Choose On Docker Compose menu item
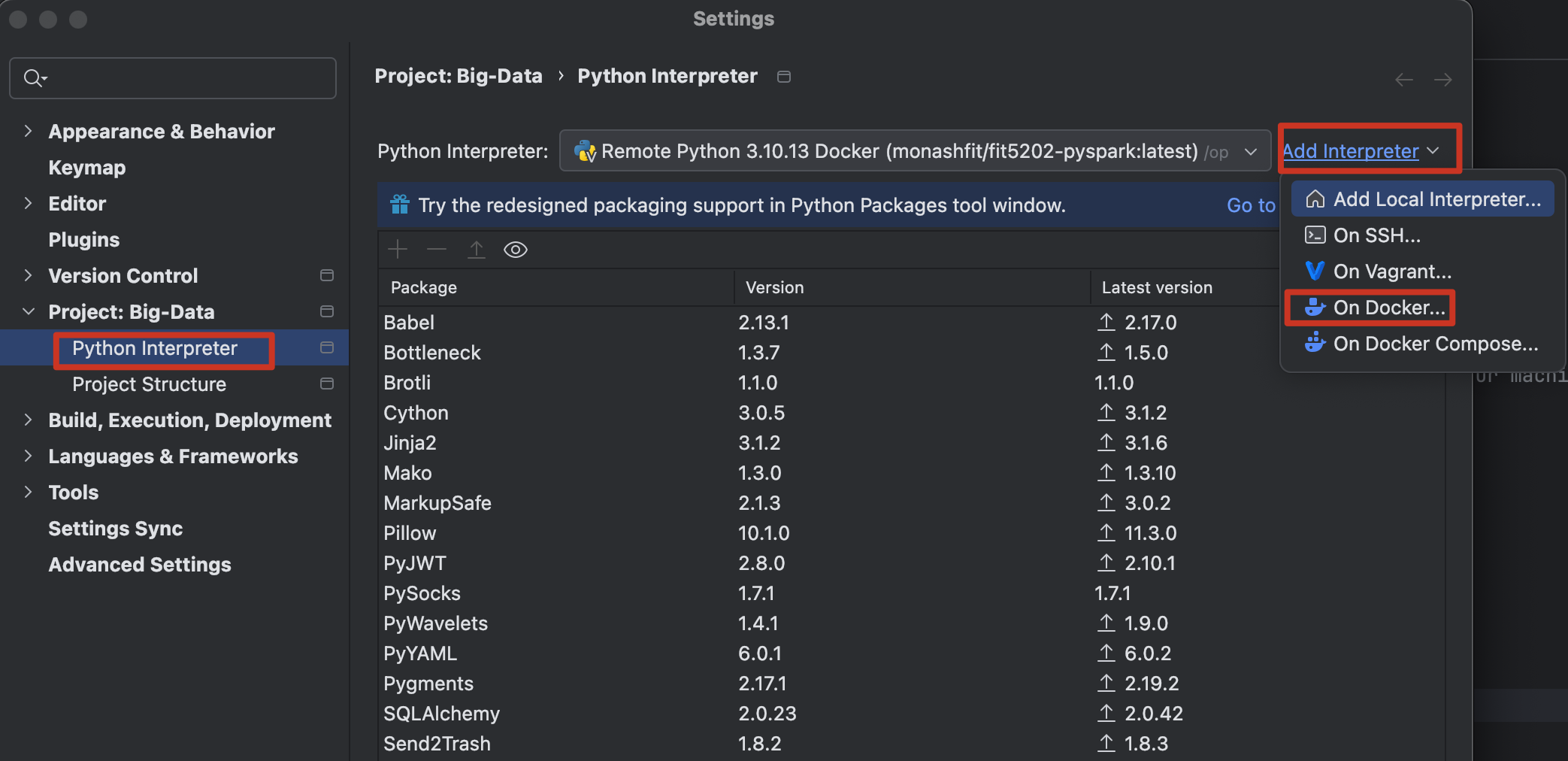Screen dimensions: 1568x761 [x=1422, y=343]
